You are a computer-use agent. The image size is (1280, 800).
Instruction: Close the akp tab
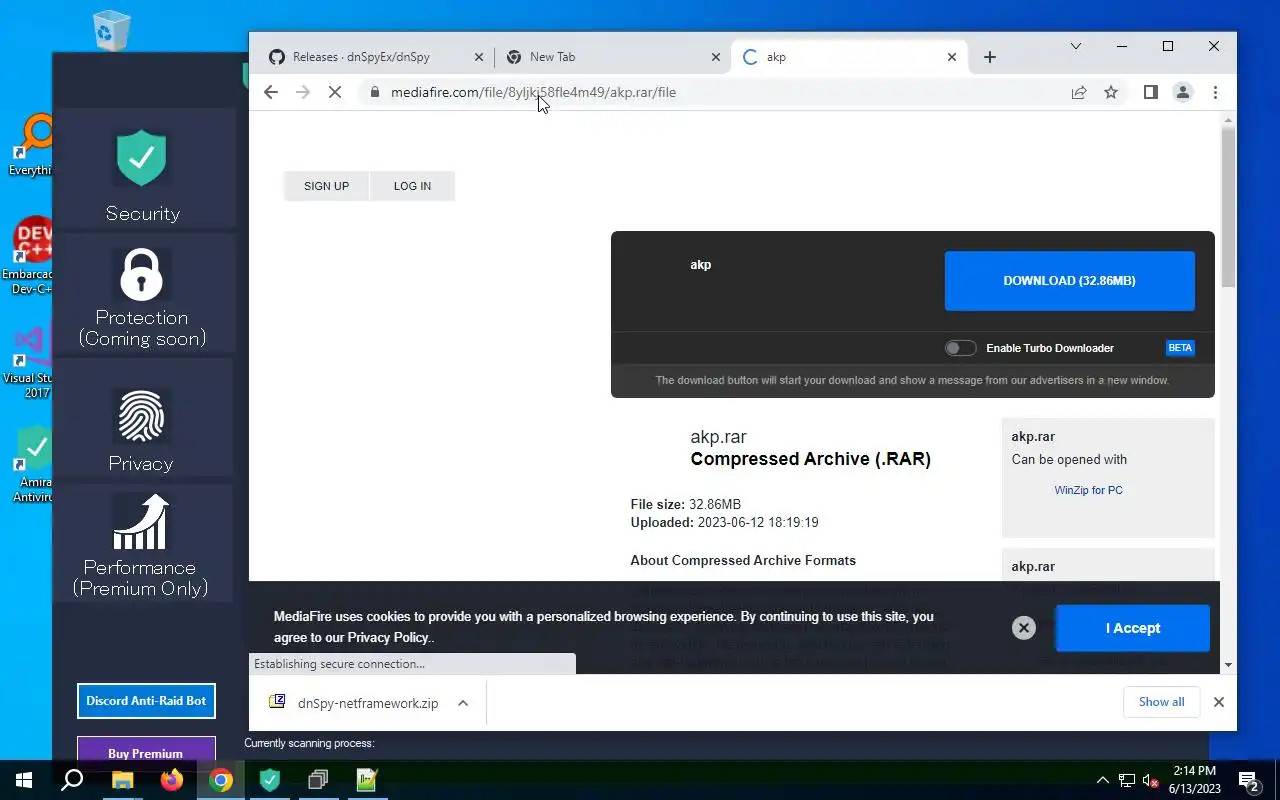coord(952,57)
